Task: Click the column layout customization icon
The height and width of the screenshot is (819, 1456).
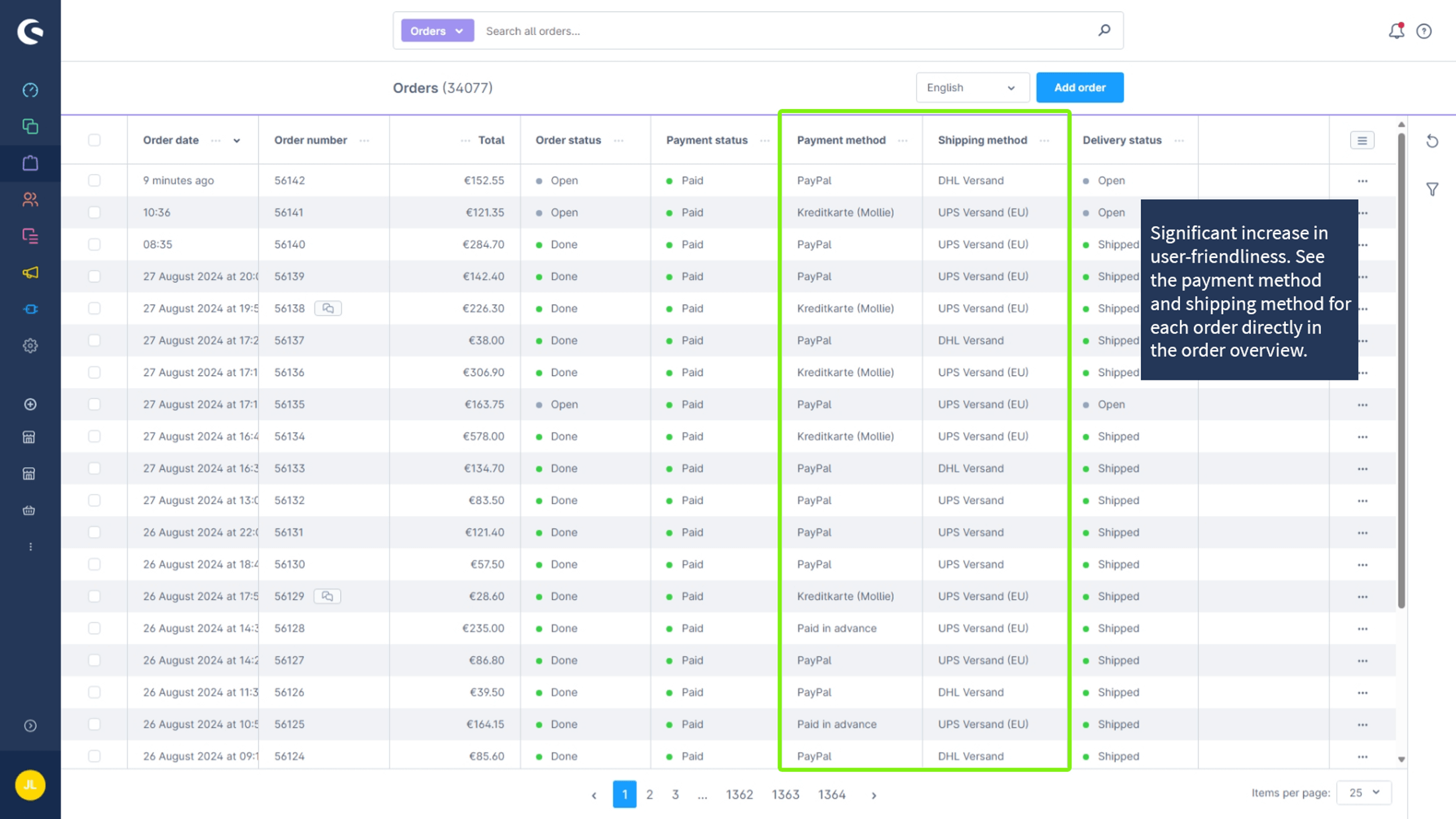Action: 1362,140
